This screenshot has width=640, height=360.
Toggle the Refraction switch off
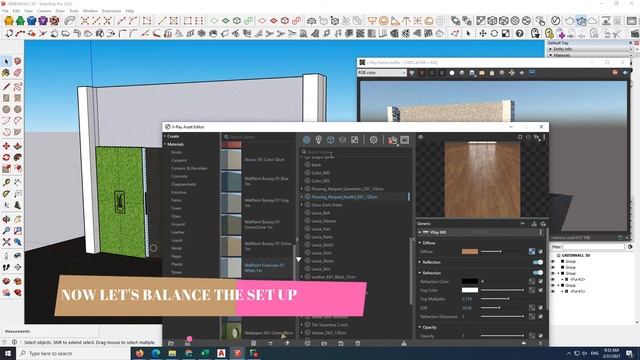tap(538, 273)
